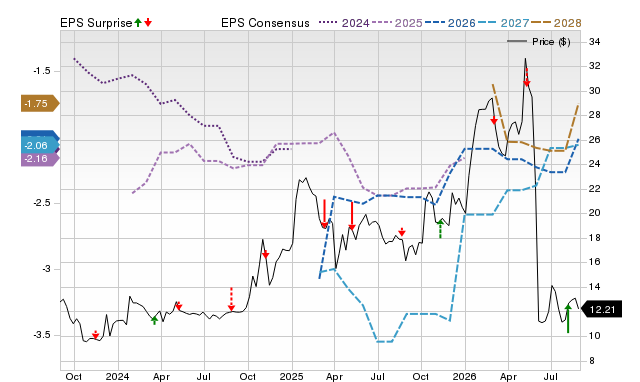Click the 24 price axis label
The image size is (640, 382).
click(594, 164)
